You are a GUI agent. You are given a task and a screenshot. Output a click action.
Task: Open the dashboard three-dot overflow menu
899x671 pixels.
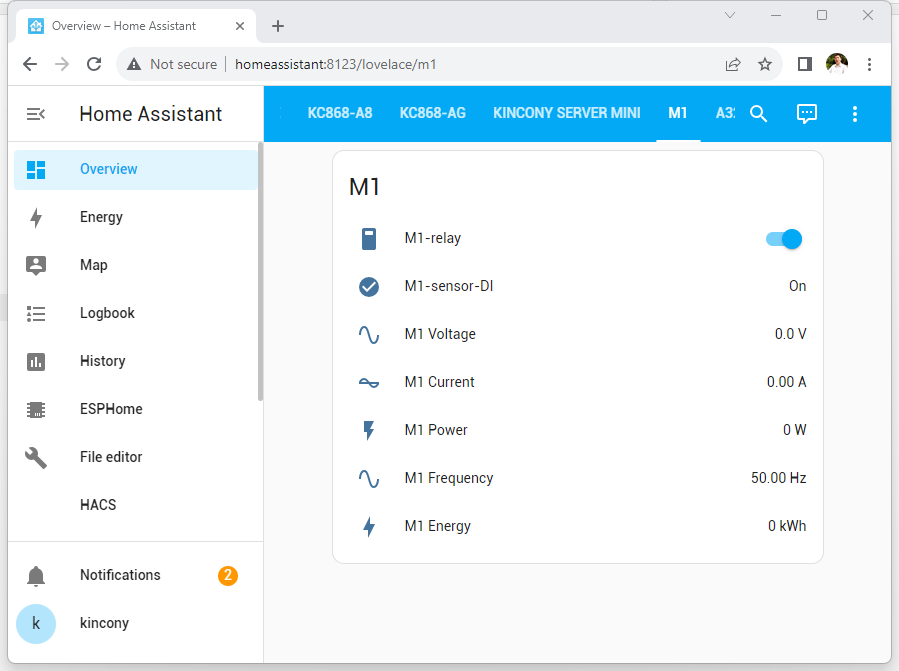pos(855,114)
